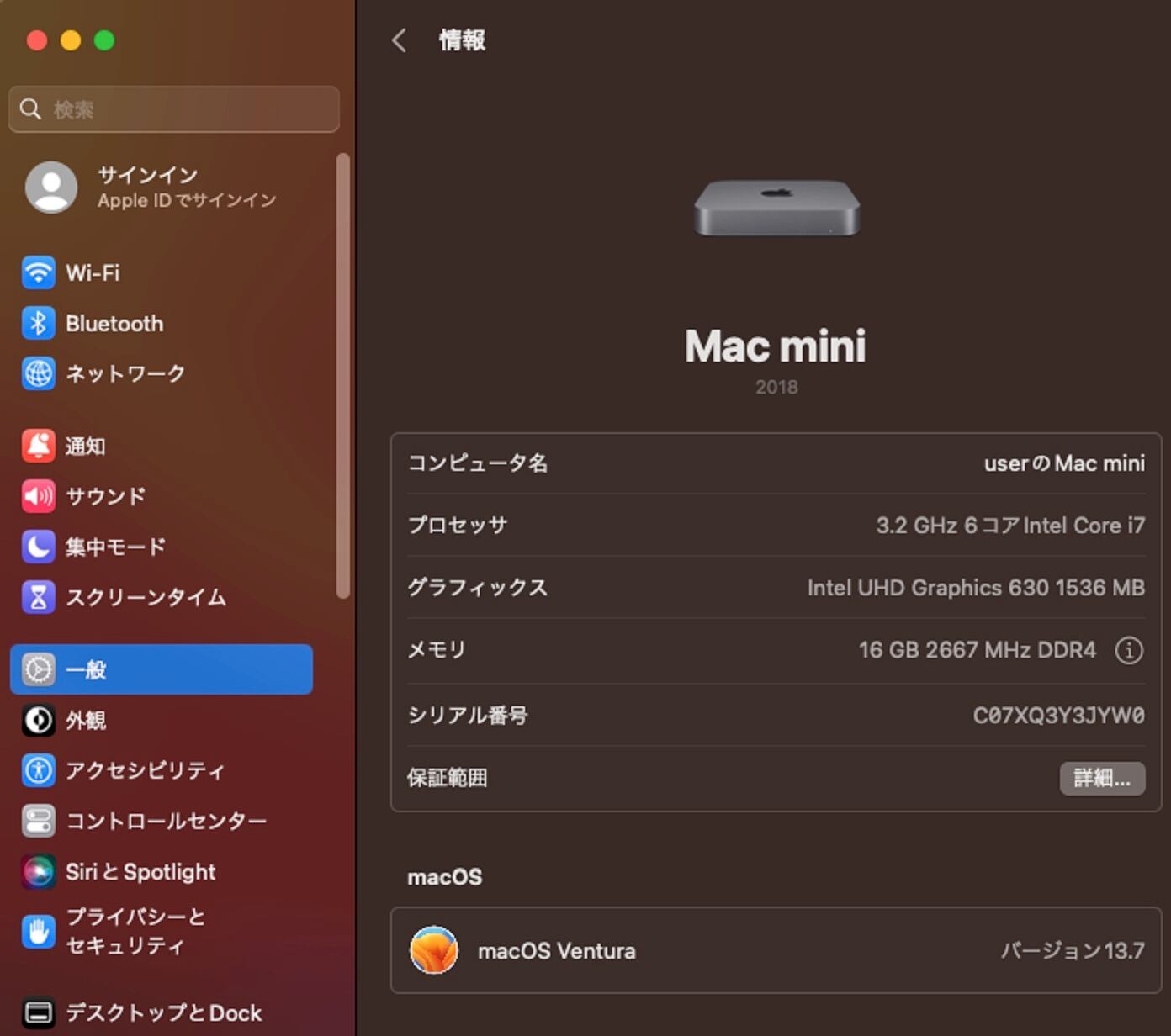Open the 外観 appearance icon
This screenshot has width=1171, height=1036.
point(38,720)
